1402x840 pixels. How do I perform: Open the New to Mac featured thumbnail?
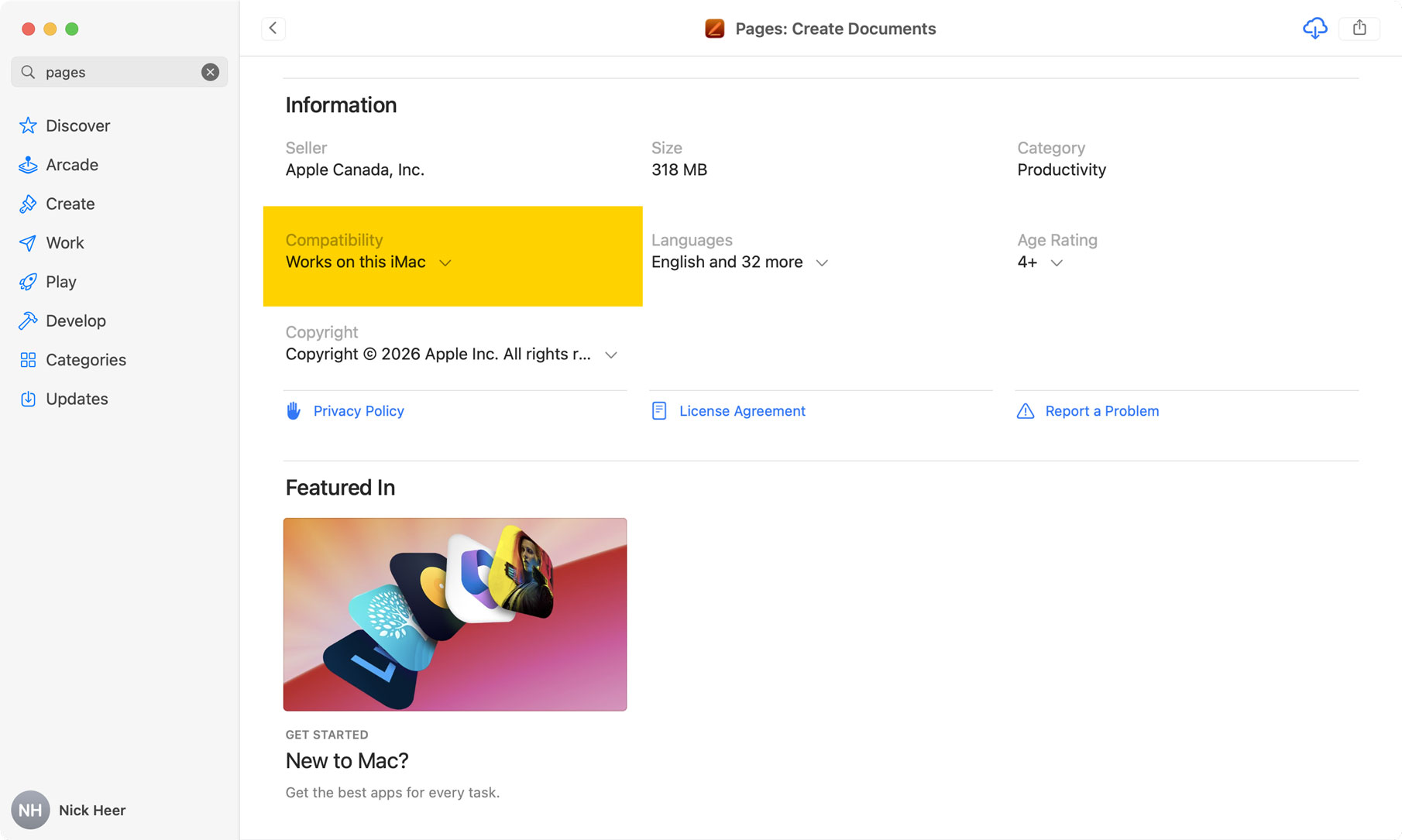(455, 614)
